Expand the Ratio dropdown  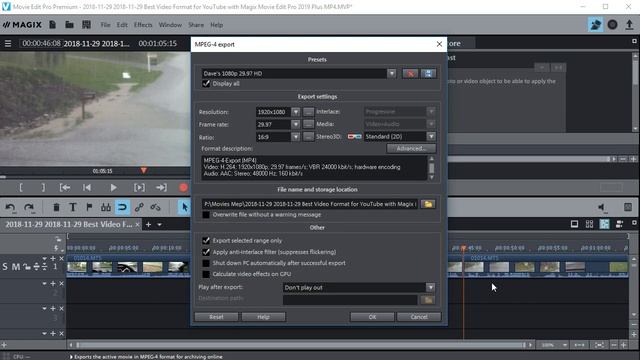[296, 137]
